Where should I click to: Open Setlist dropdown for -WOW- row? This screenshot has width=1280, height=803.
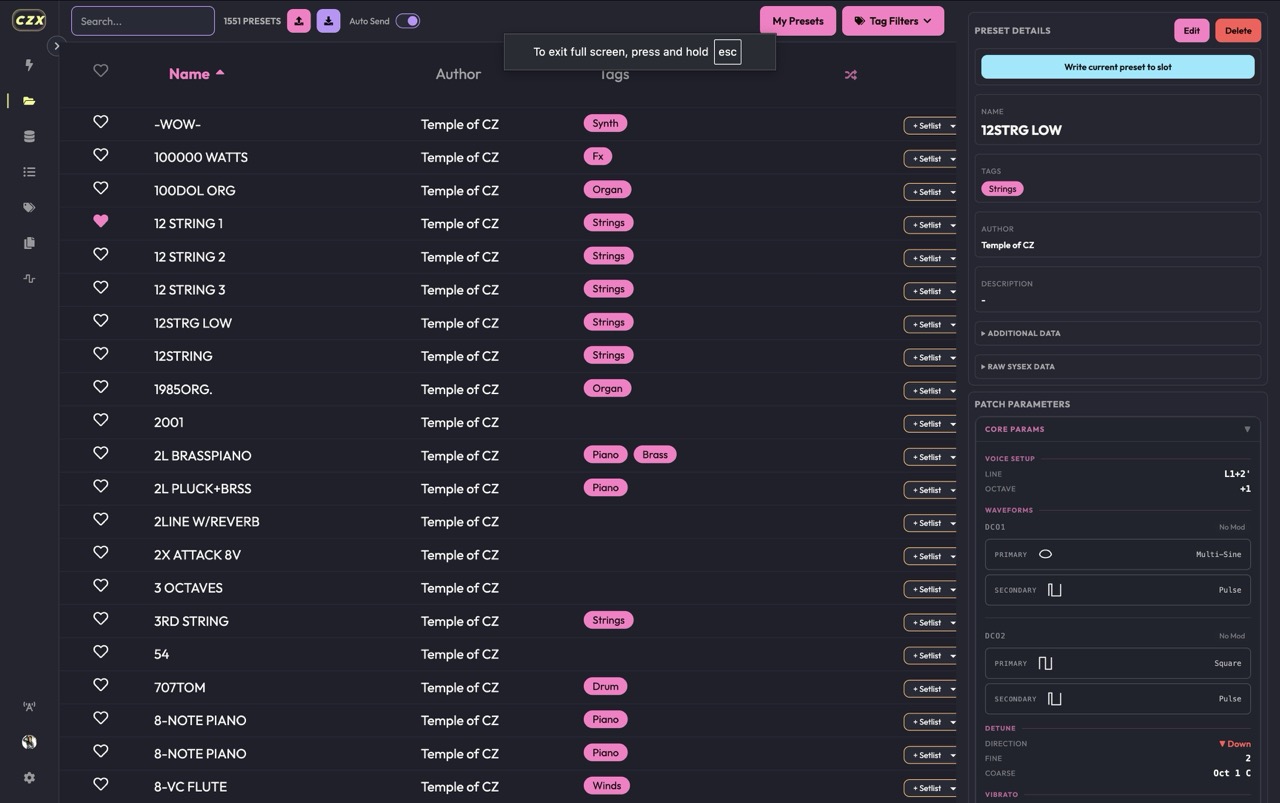(953, 126)
